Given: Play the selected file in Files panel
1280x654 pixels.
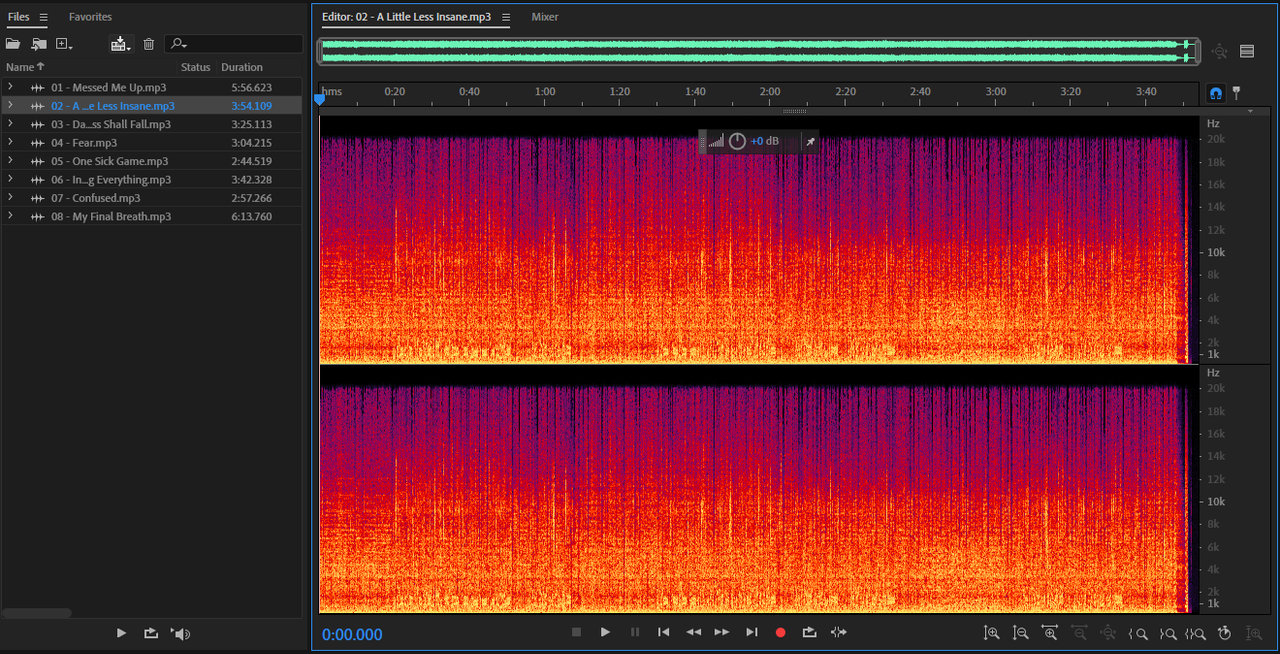Looking at the screenshot, I should pyautogui.click(x=121, y=633).
